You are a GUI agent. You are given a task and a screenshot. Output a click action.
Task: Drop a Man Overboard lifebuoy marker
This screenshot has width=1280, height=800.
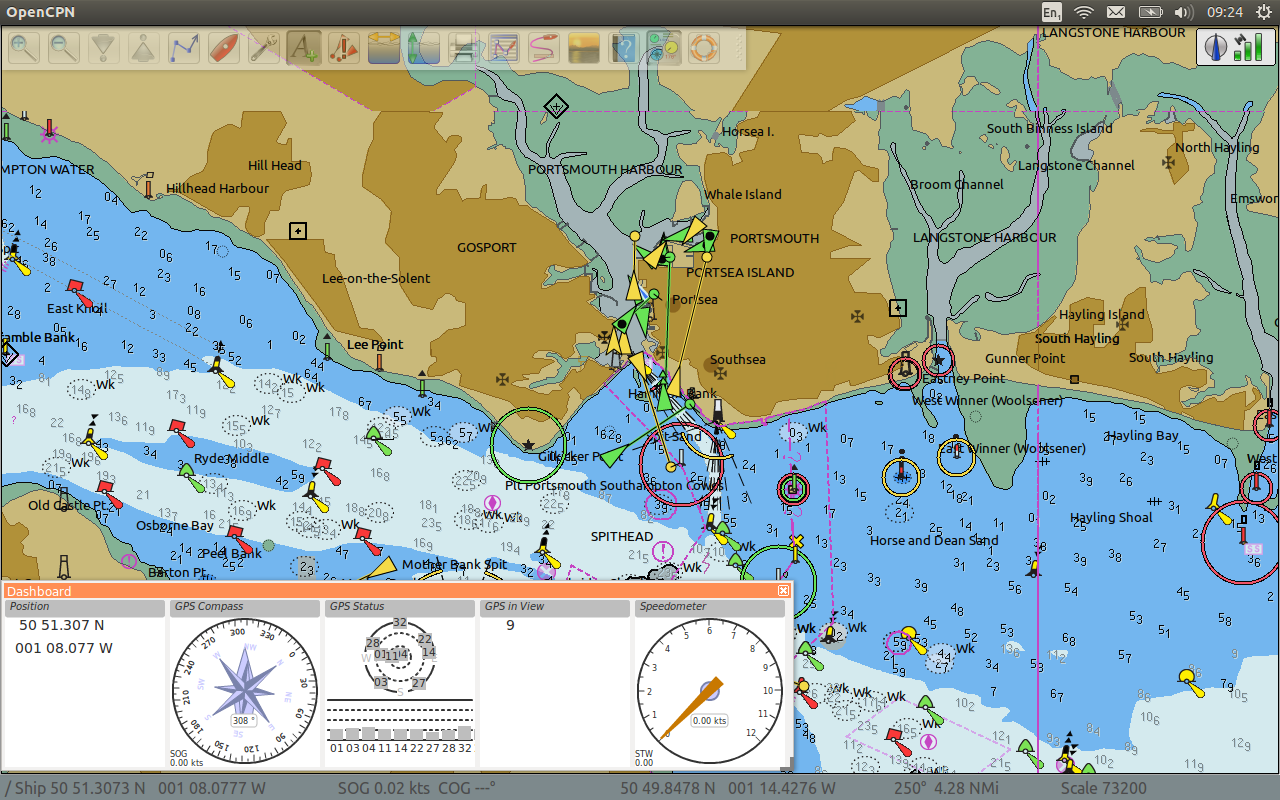[704, 47]
